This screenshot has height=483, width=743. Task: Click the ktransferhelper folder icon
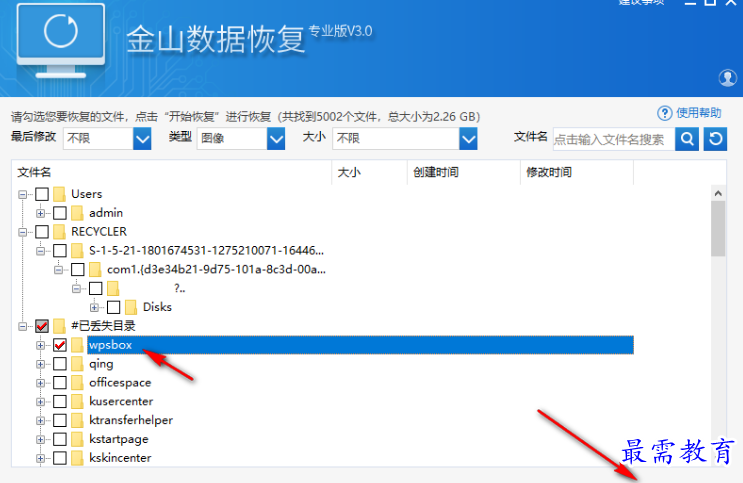pos(77,420)
